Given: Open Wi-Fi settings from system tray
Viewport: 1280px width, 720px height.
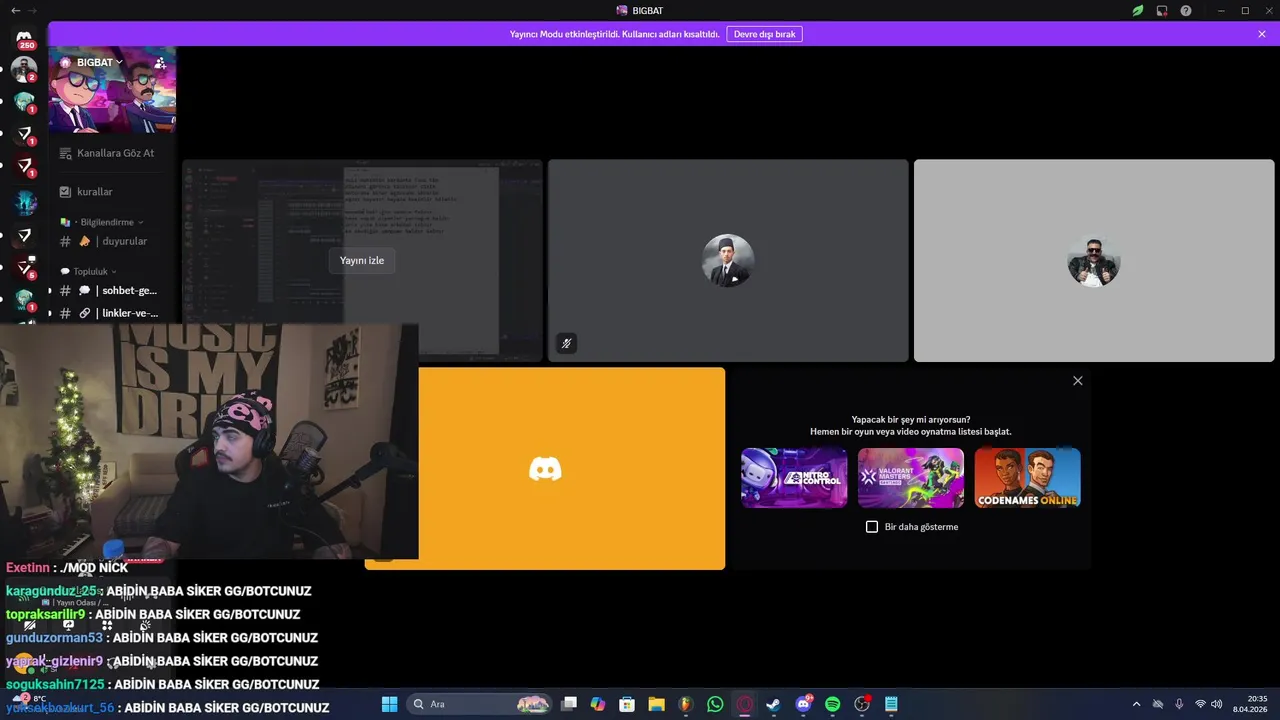Looking at the screenshot, I should (x=1201, y=704).
